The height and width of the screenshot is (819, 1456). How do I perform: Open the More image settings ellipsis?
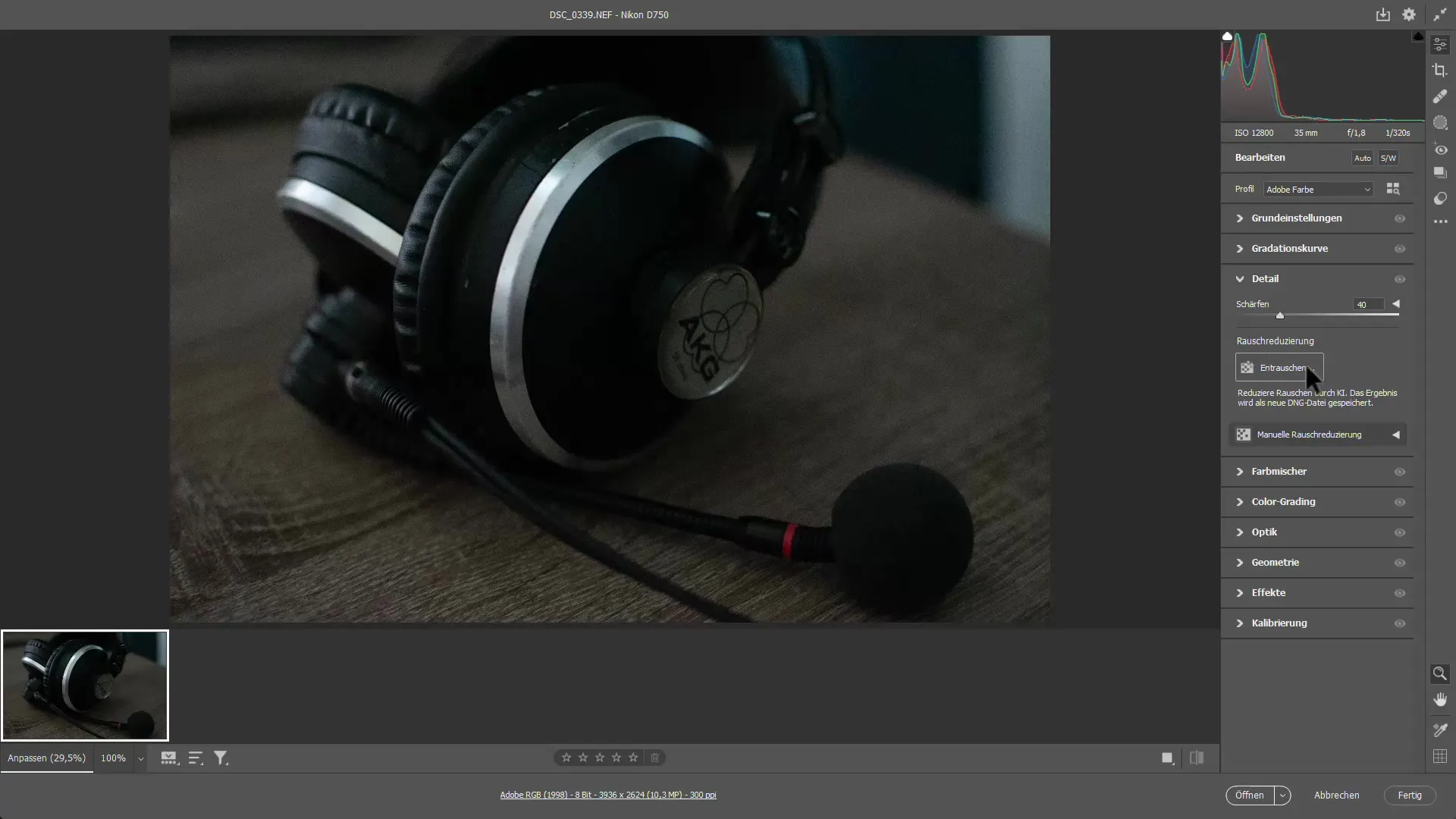click(1440, 222)
